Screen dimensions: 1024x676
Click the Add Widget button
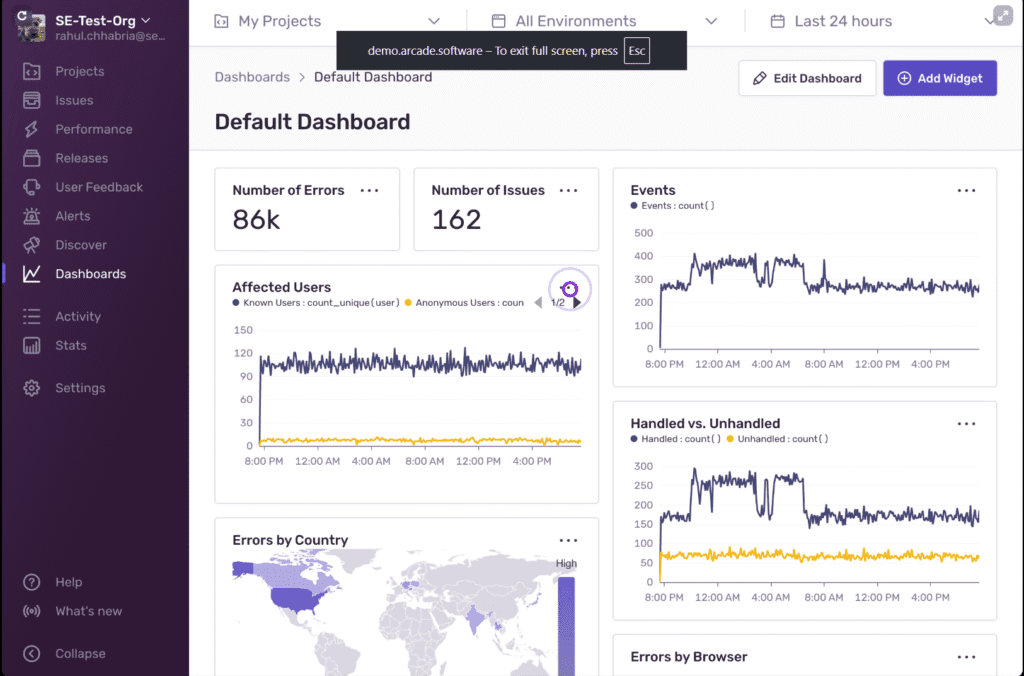pyautogui.click(x=939, y=78)
